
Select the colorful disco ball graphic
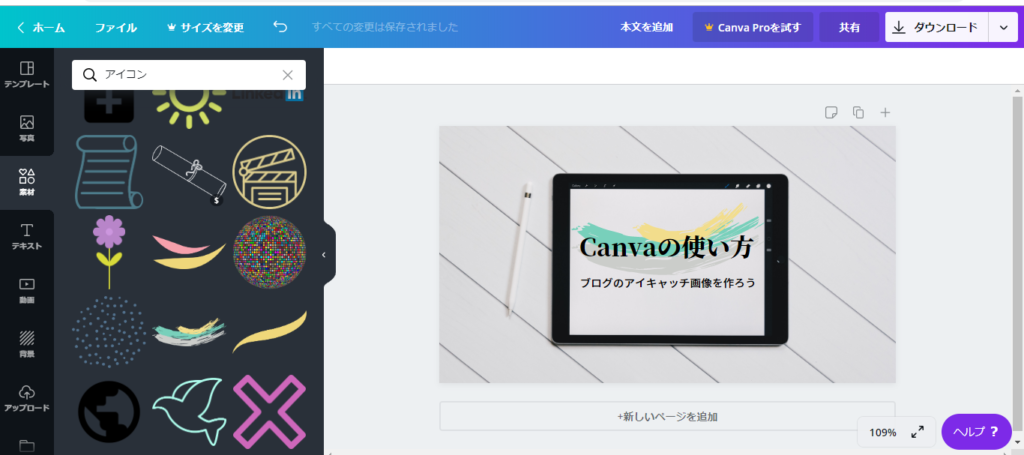click(x=270, y=253)
